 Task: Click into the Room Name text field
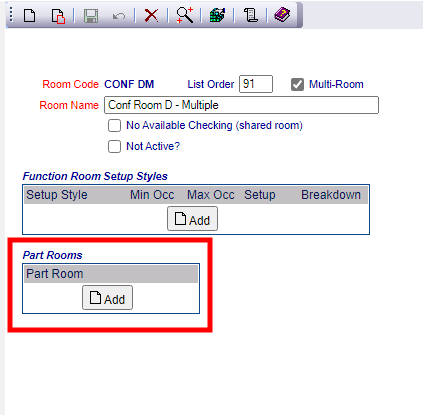241,105
